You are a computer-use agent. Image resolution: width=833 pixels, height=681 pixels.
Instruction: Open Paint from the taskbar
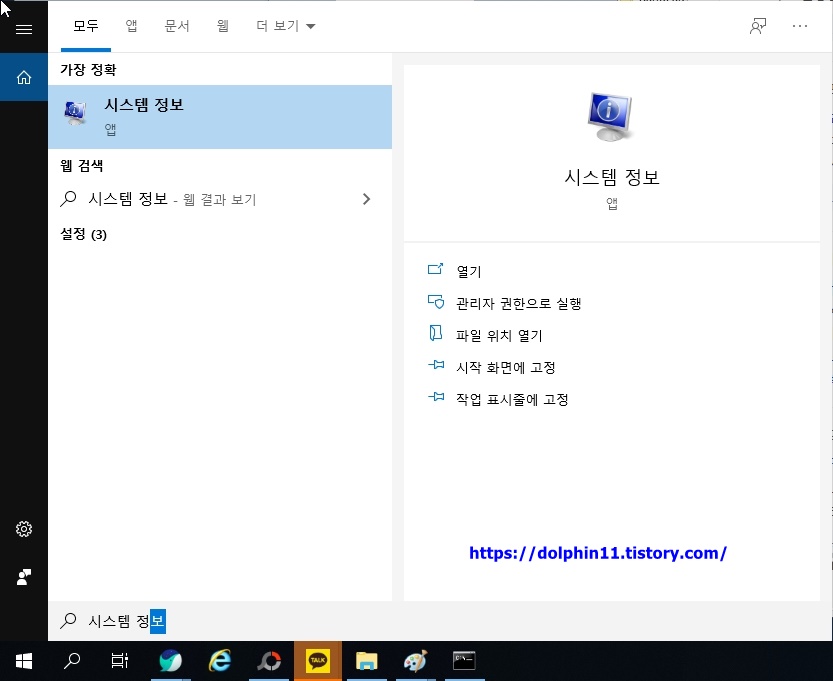pos(415,661)
